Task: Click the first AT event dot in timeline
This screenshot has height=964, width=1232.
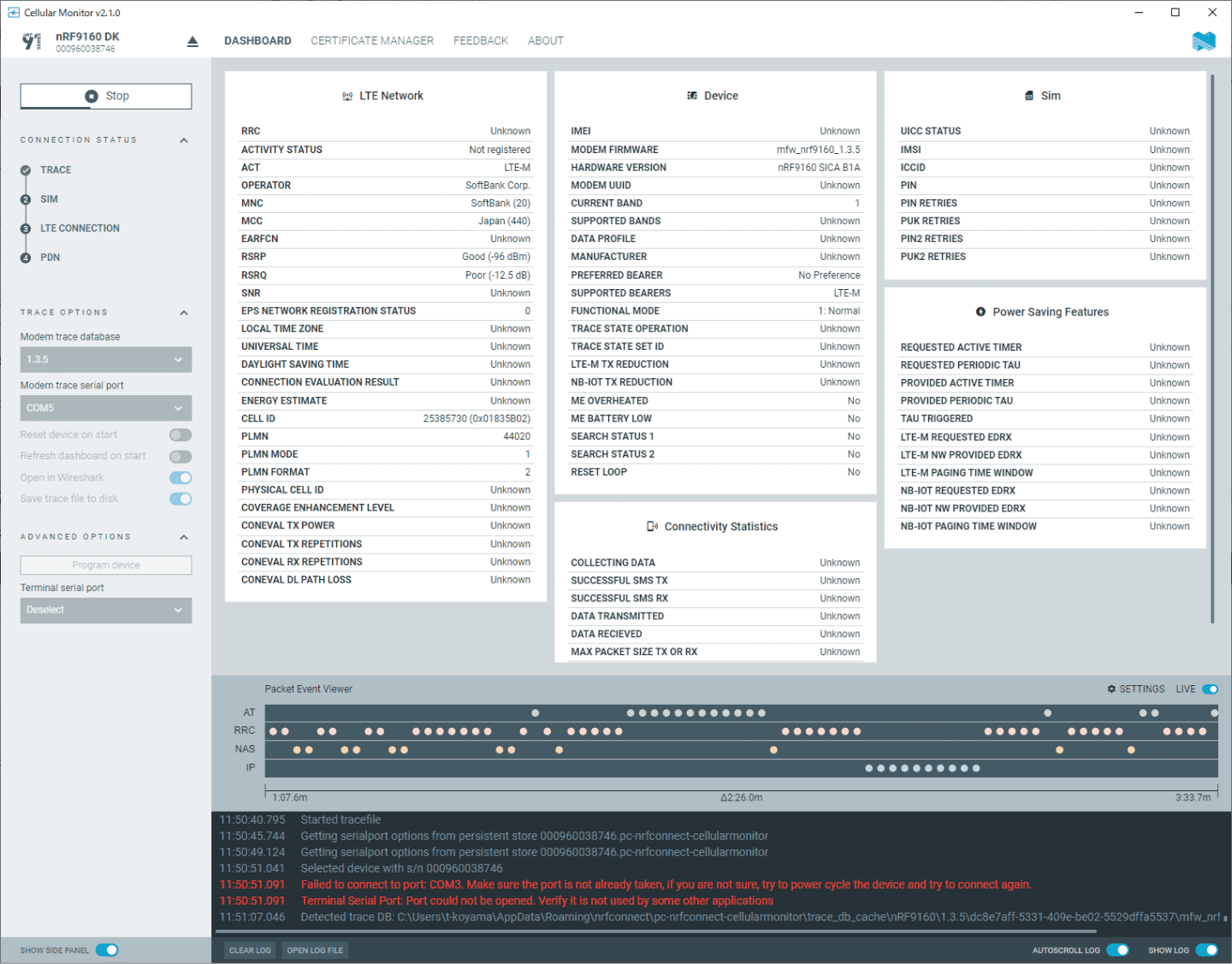Action: point(536,713)
